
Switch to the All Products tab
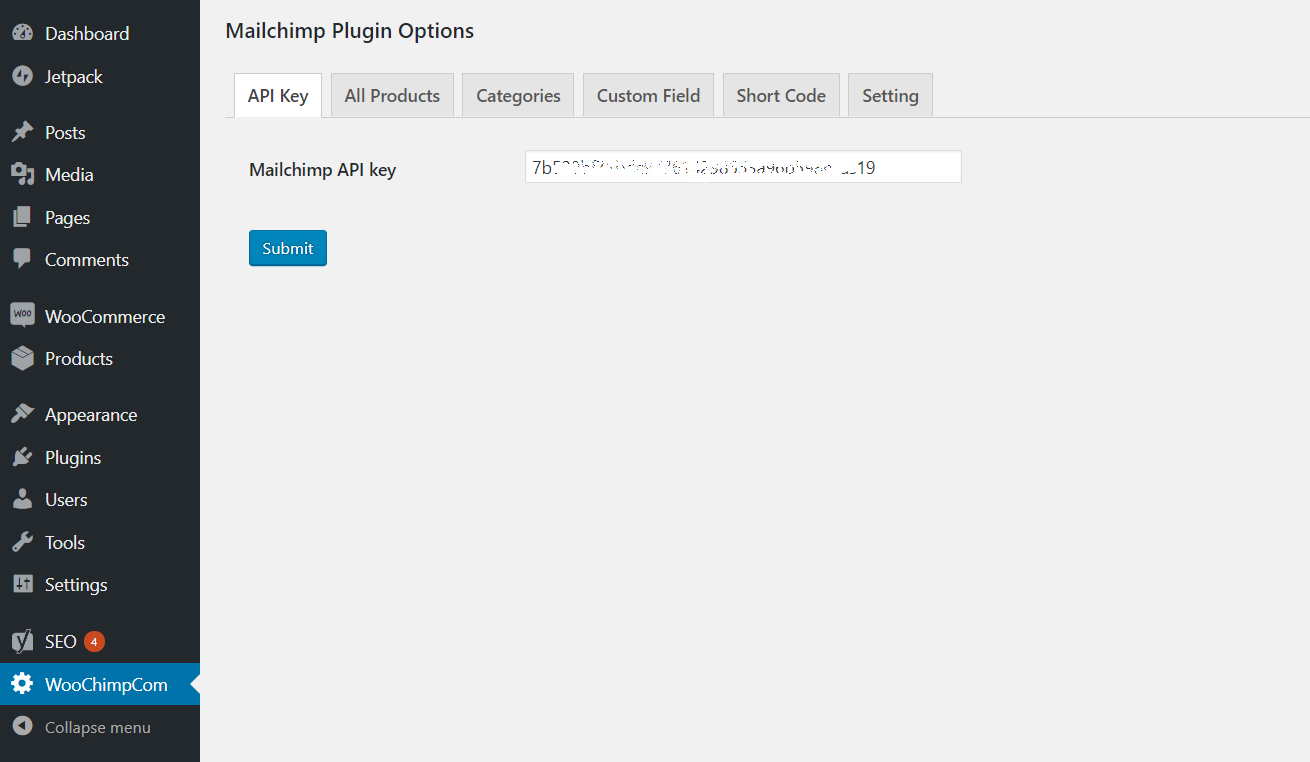coord(392,96)
